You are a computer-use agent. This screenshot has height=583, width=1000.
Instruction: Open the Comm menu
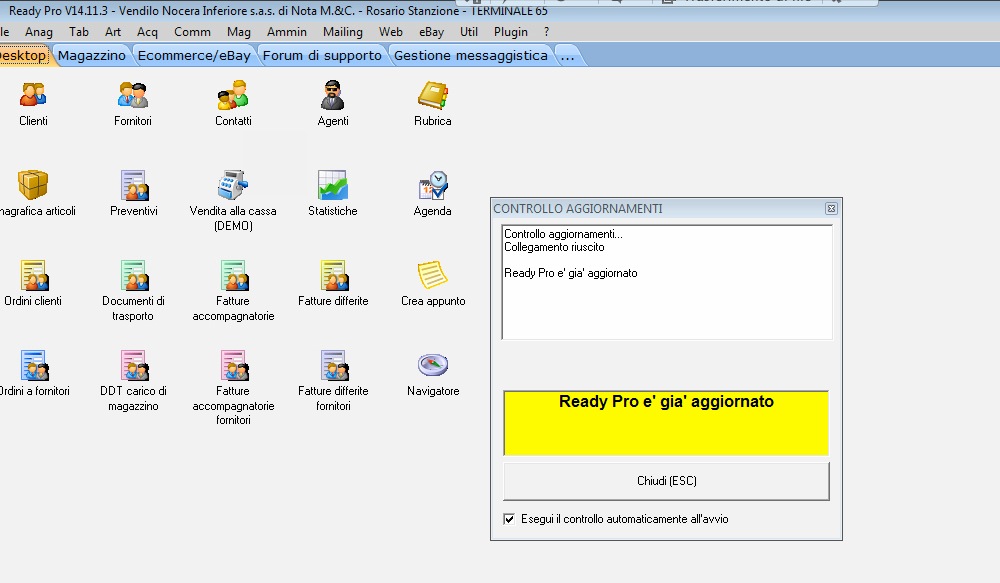(x=193, y=32)
